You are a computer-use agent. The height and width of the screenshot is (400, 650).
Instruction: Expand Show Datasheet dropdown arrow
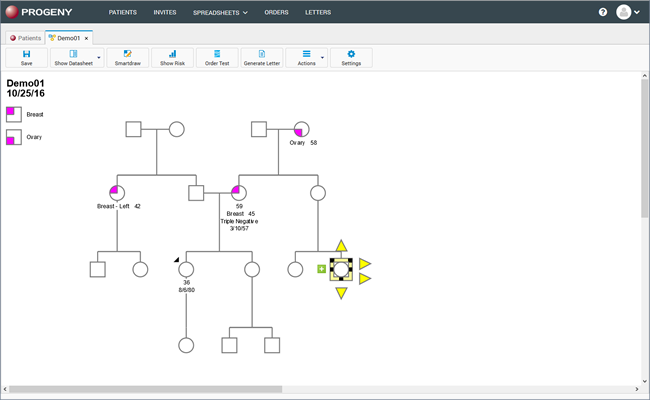[x=99, y=58]
